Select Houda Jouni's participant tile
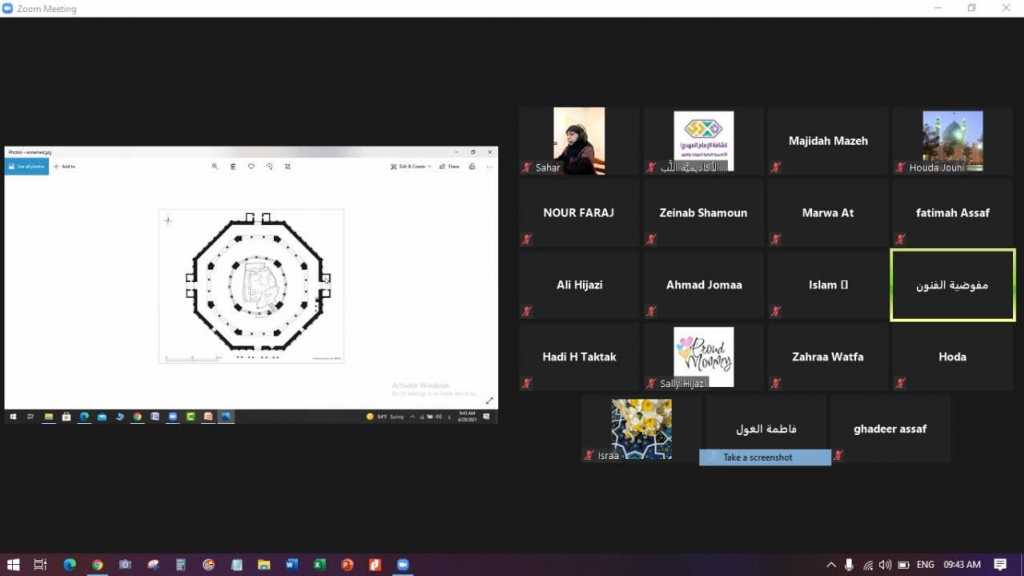1024x576 pixels. tap(952, 141)
